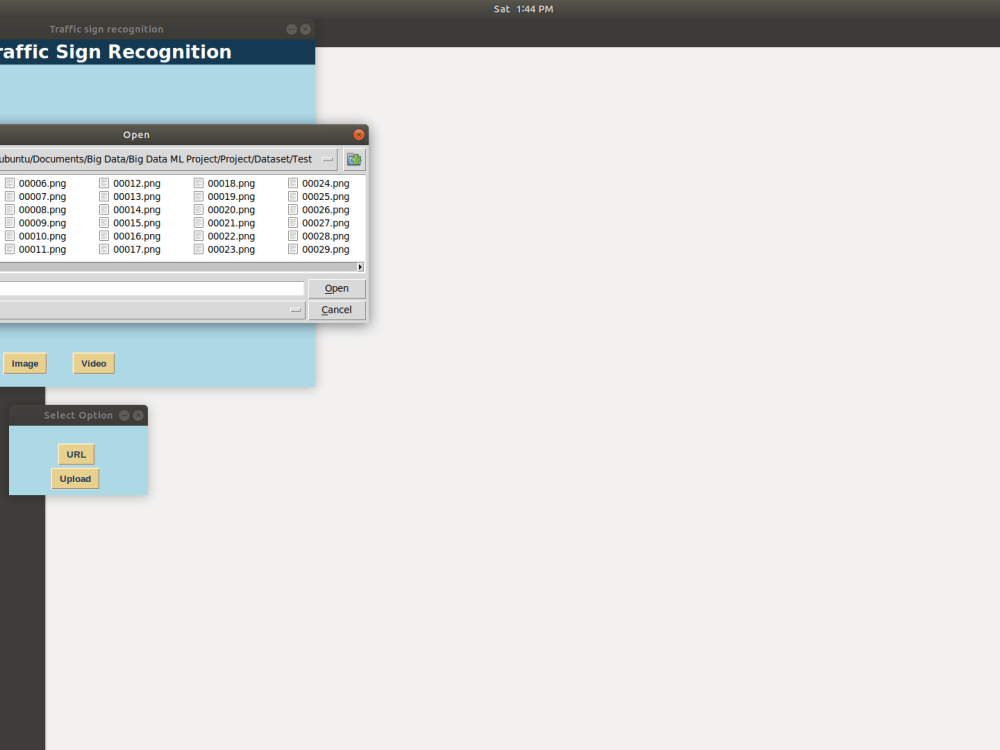Click the horizontal scrollbar right arrow
The image size is (1000, 750).
coord(360,267)
